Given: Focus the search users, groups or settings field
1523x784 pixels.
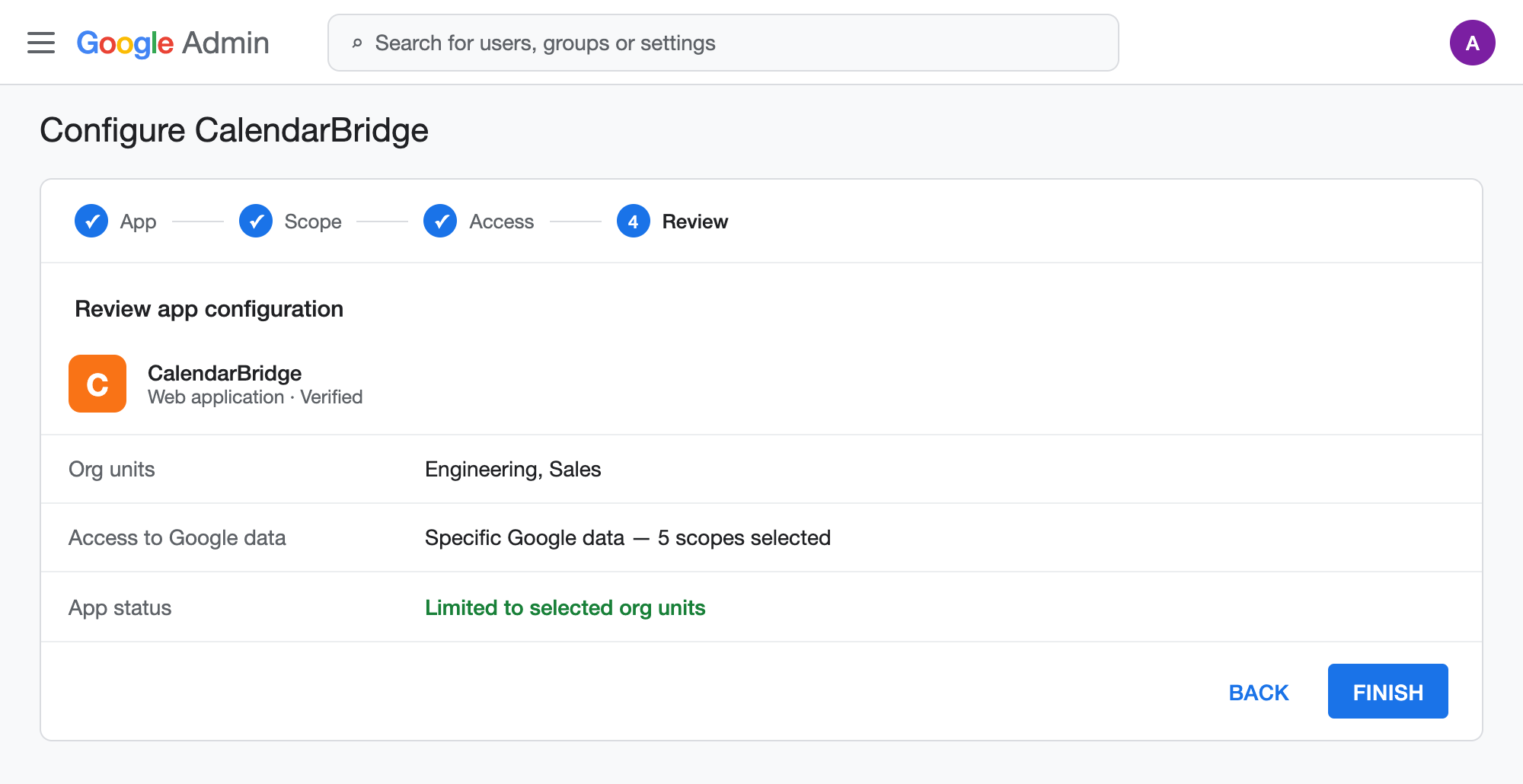Looking at the screenshot, I should click(723, 43).
